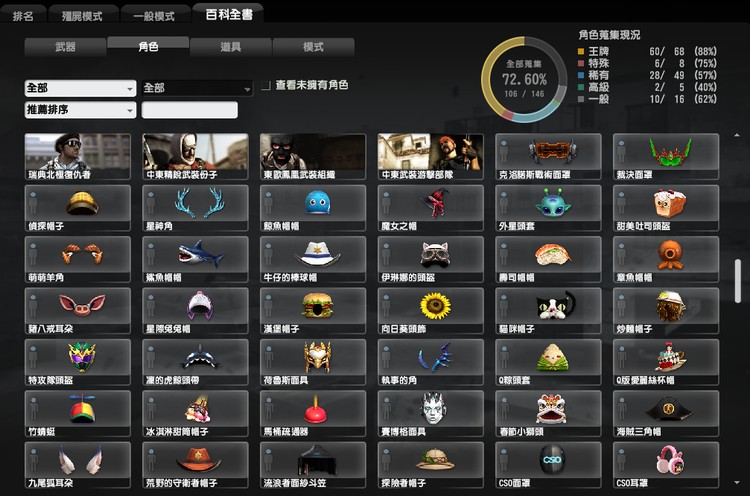Open the 一般模式 tab
The width and height of the screenshot is (750, 496).
[154, 16]
